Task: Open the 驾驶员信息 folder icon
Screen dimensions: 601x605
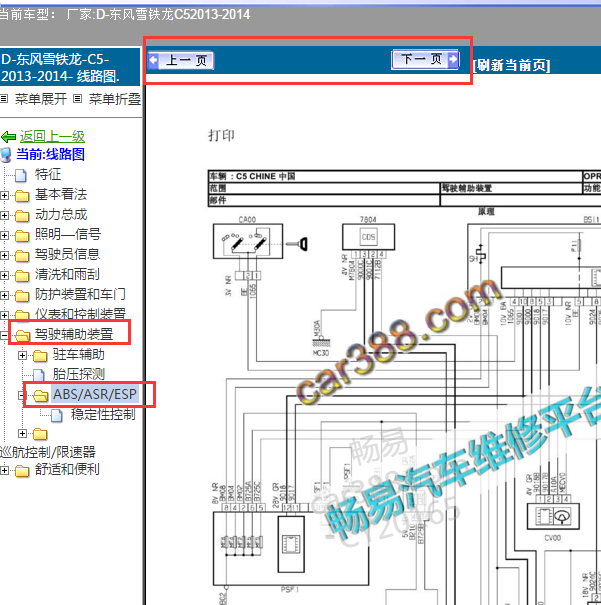Action: [22, 256]
